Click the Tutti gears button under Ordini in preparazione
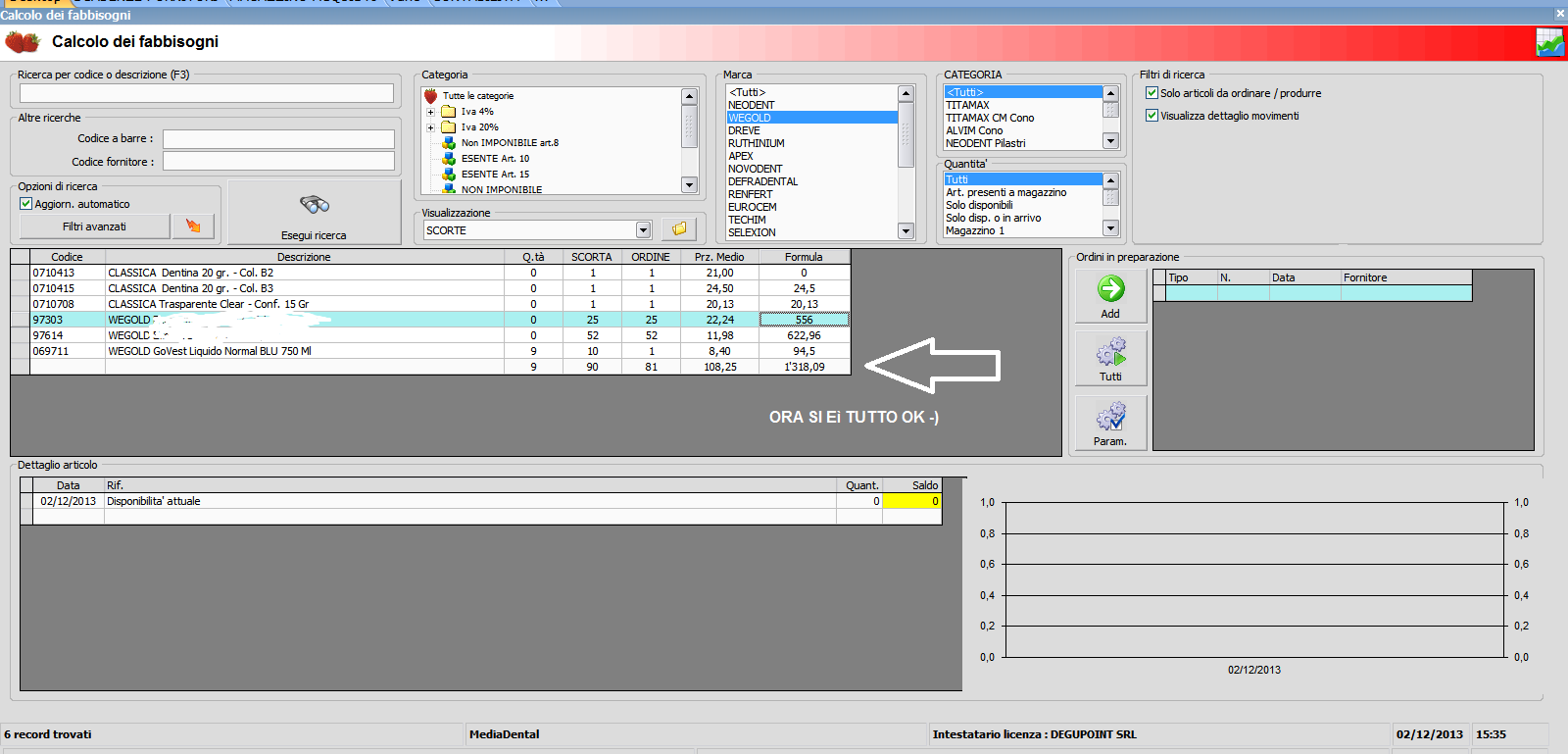The width and height of the screenshot is (1568, 754). 1110,359
